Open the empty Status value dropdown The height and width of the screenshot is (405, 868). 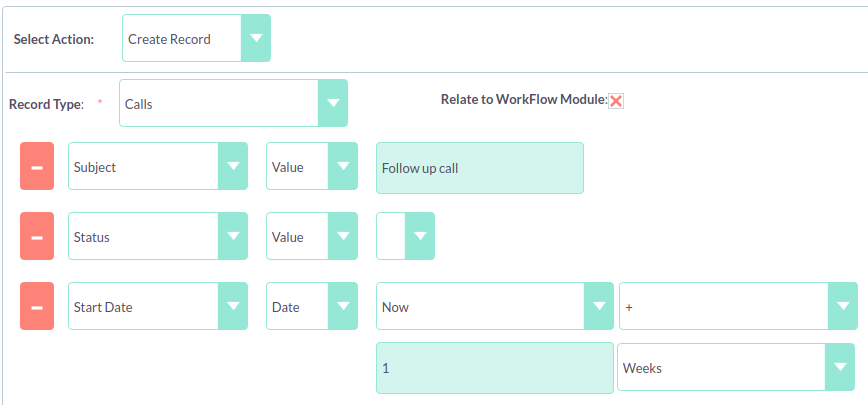point(405,237)
